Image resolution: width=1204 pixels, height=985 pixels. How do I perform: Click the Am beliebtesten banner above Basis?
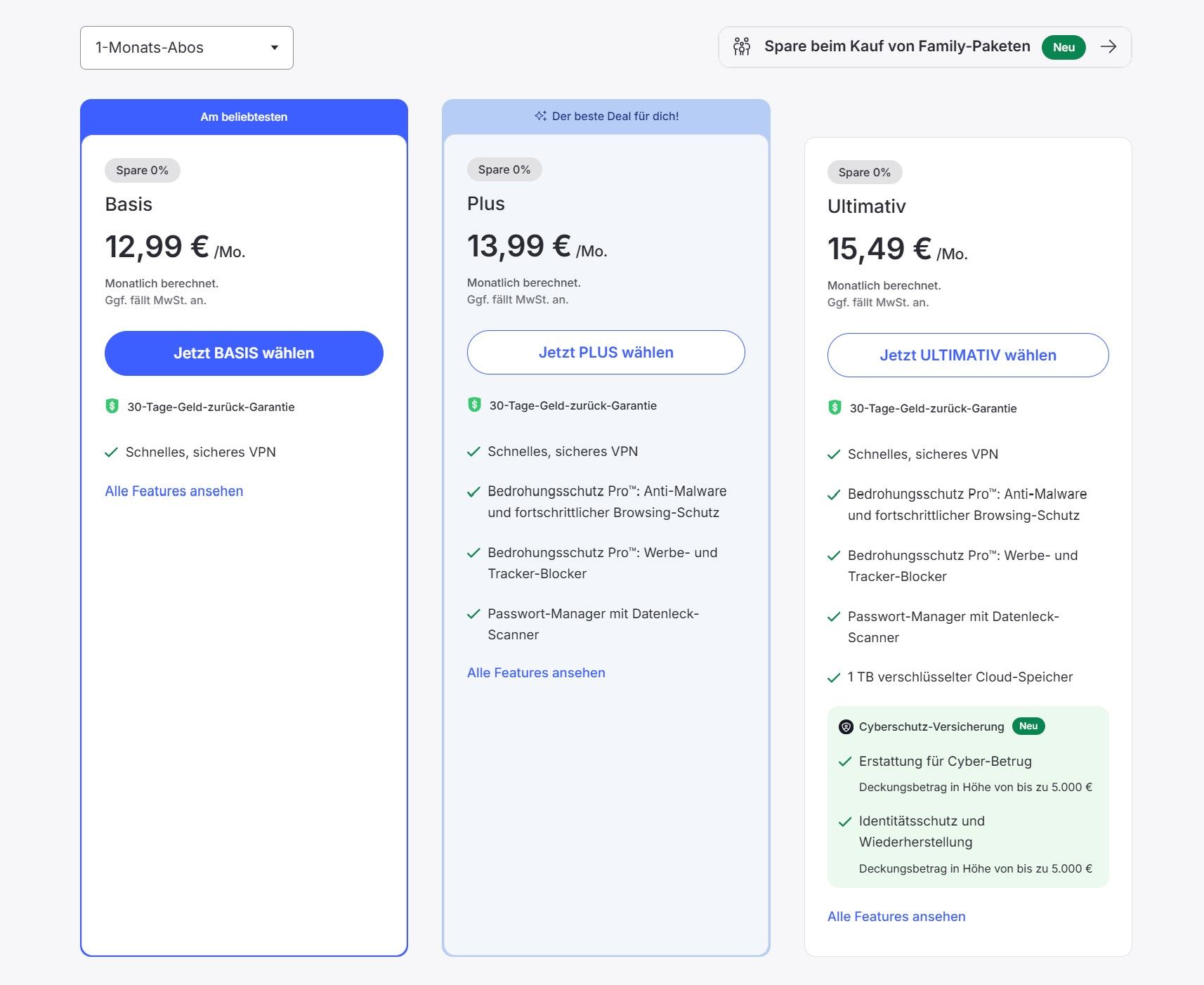(244, 117)
